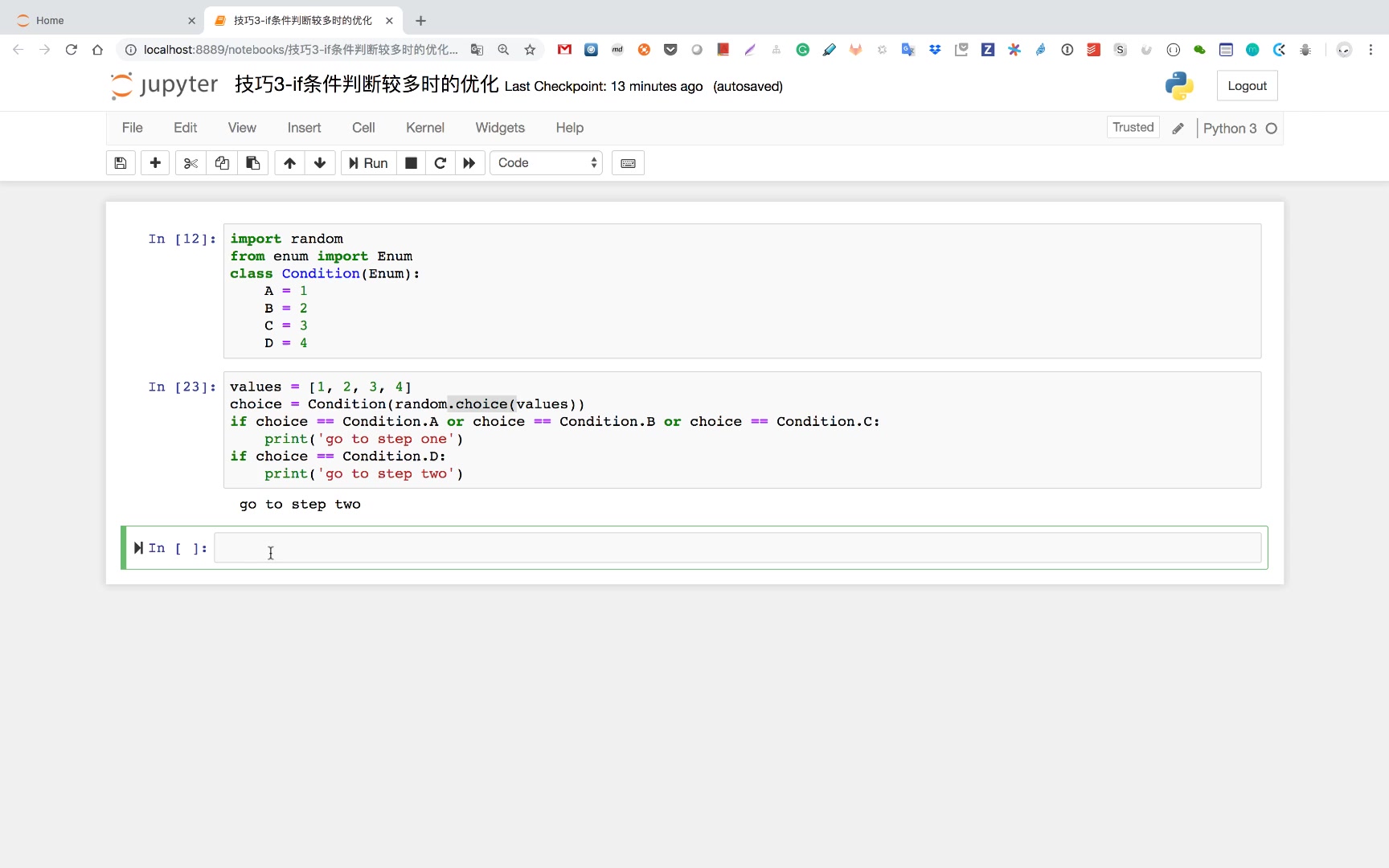Open the Kernel menu
Screen dimensions: 1389x868
pos(424,128)
